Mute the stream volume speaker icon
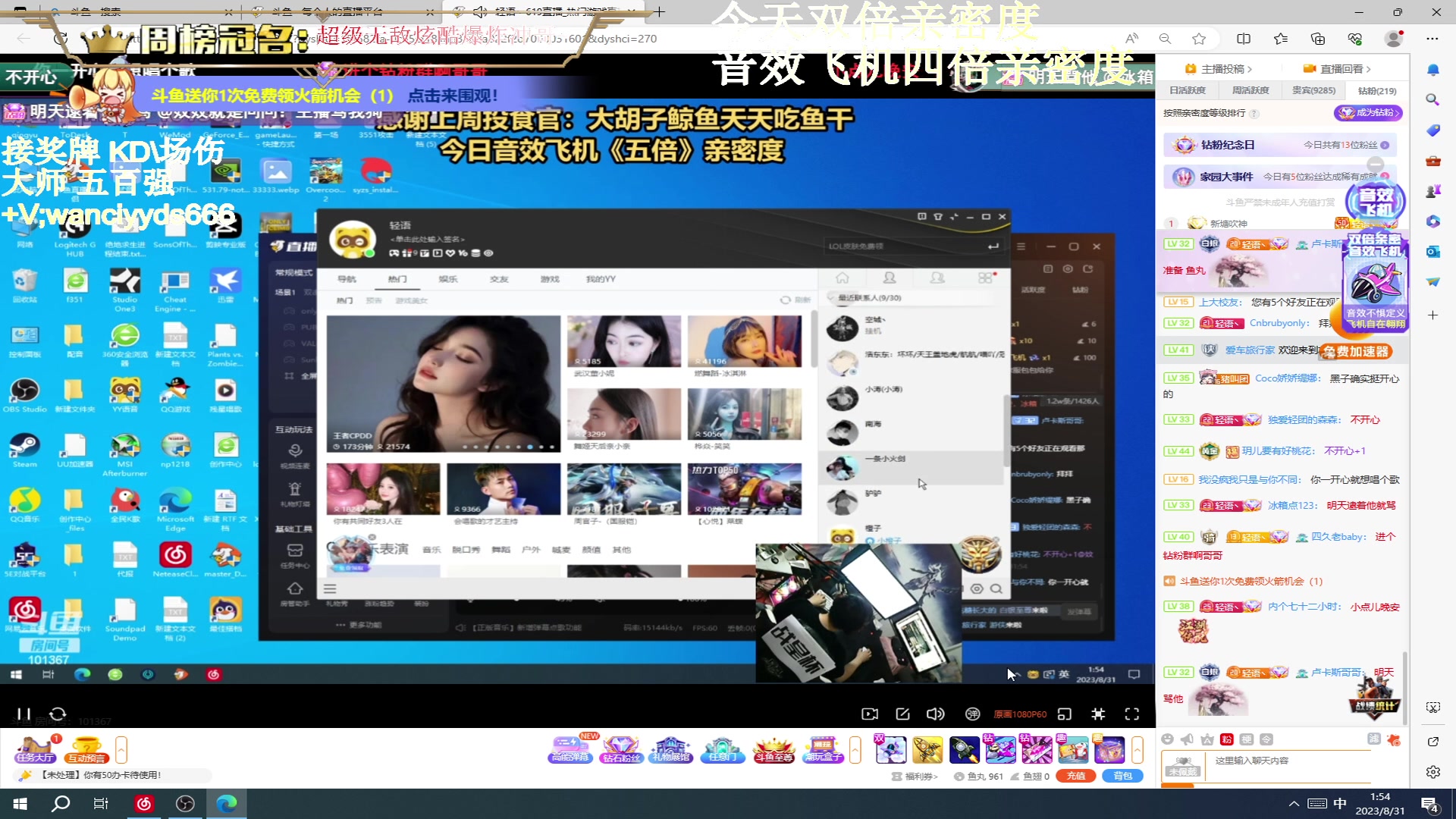Image resolution: width=1456 pixels, height=819 pixels. [935, 714]
